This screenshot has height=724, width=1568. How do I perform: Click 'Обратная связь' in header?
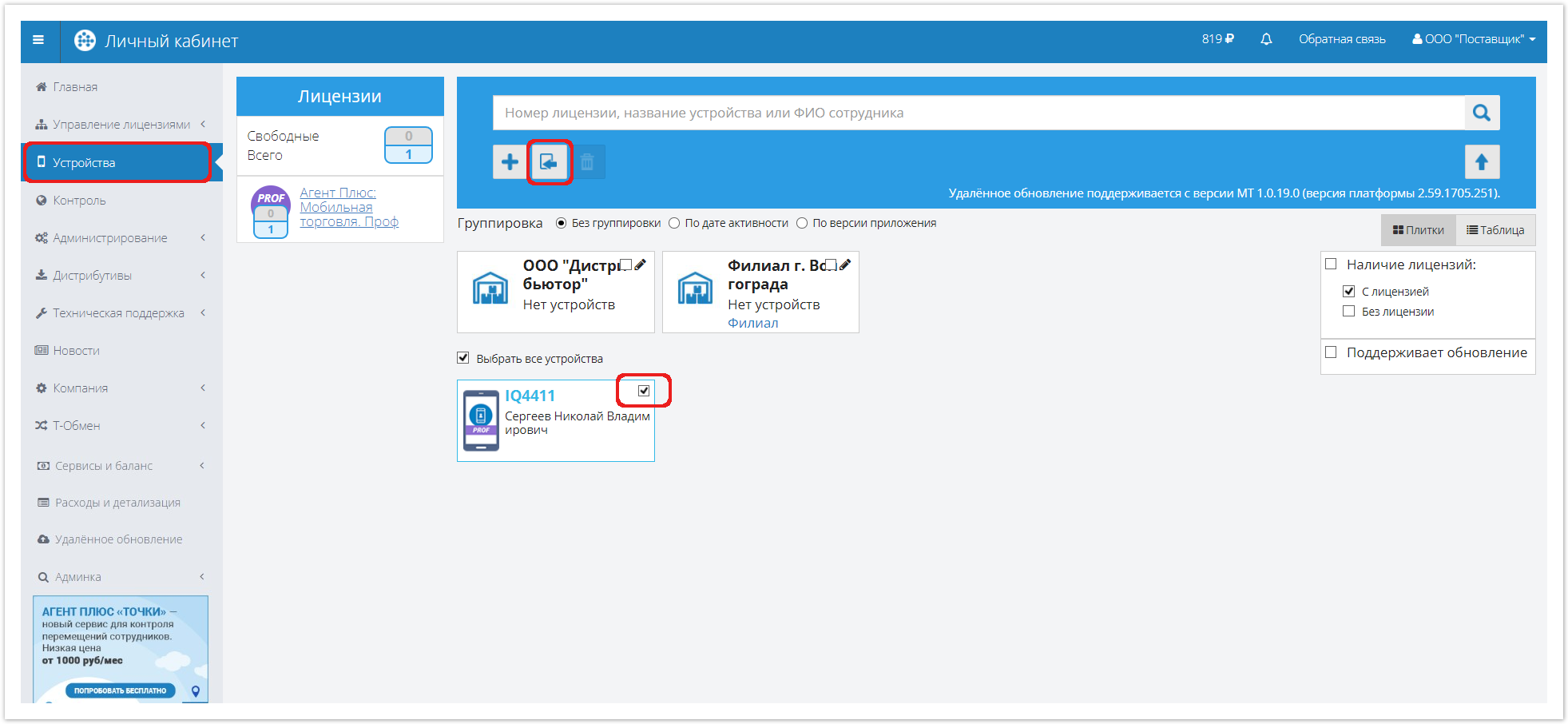pyautogui.click(x=1342, y=39)
